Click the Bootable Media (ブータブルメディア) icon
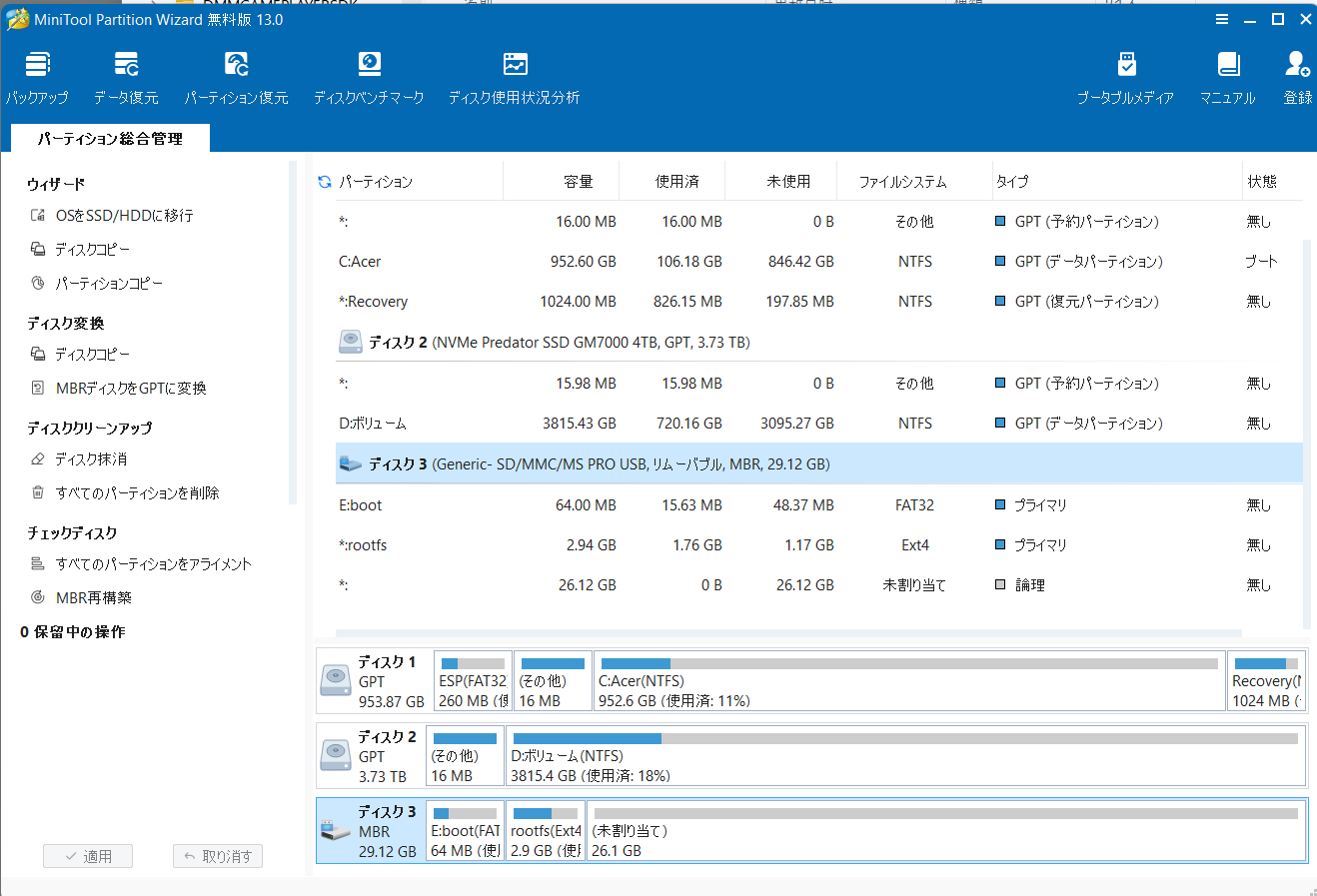 click(1126, 66)
